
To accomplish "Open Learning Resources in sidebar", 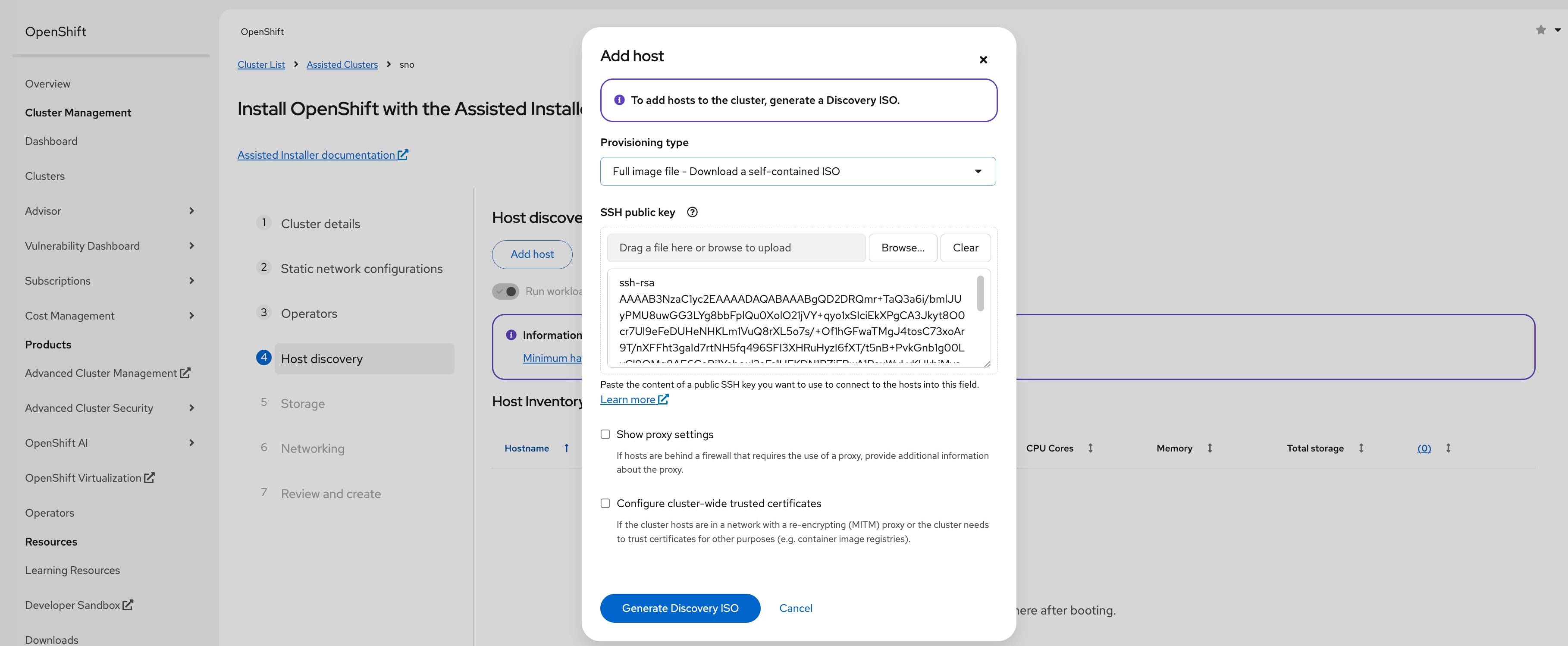I will (72, 570).
